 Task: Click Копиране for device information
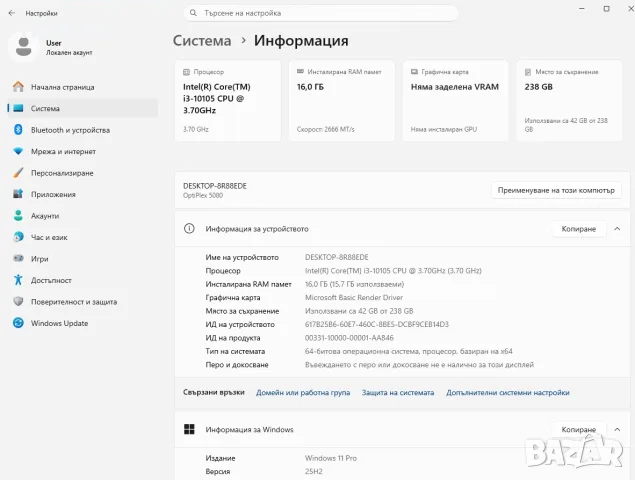tap(579, 229)
